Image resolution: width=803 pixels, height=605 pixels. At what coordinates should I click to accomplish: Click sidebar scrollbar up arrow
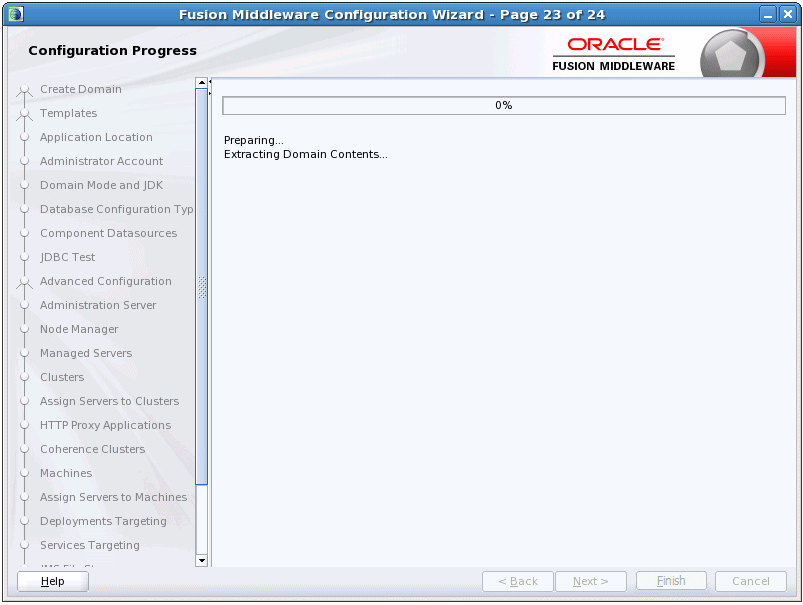click(x=202, y=82)
